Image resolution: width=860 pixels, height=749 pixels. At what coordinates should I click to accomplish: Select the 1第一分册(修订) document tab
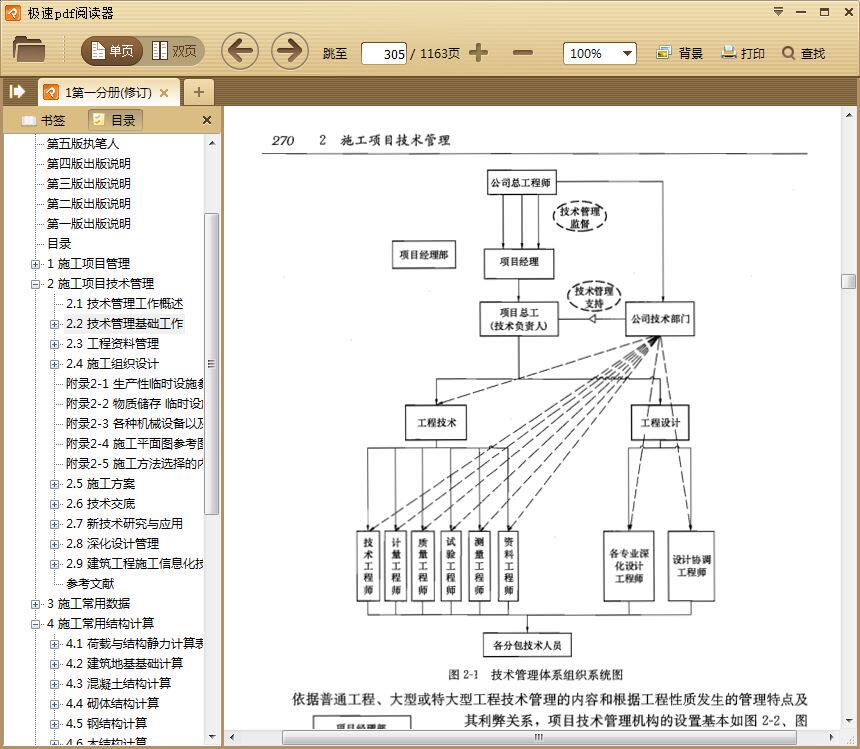[x=109, y=93]
